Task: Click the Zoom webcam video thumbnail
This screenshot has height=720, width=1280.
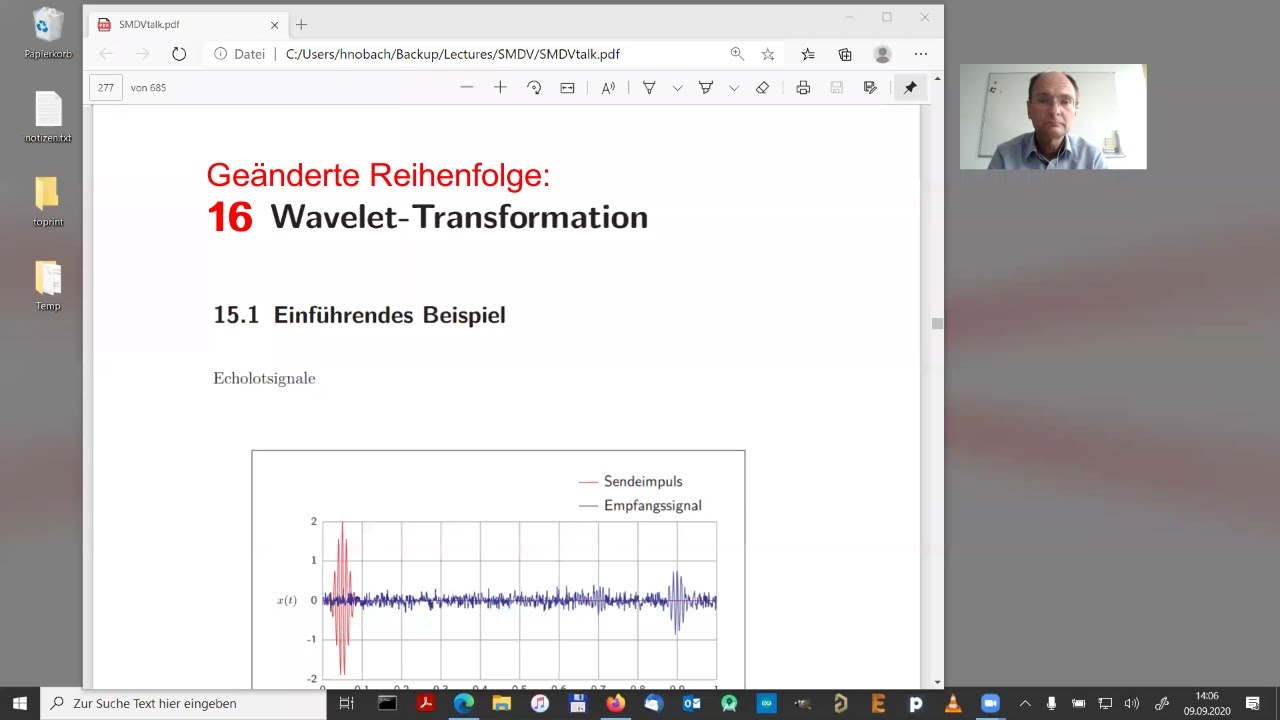Action: [x=1053, y=117]
